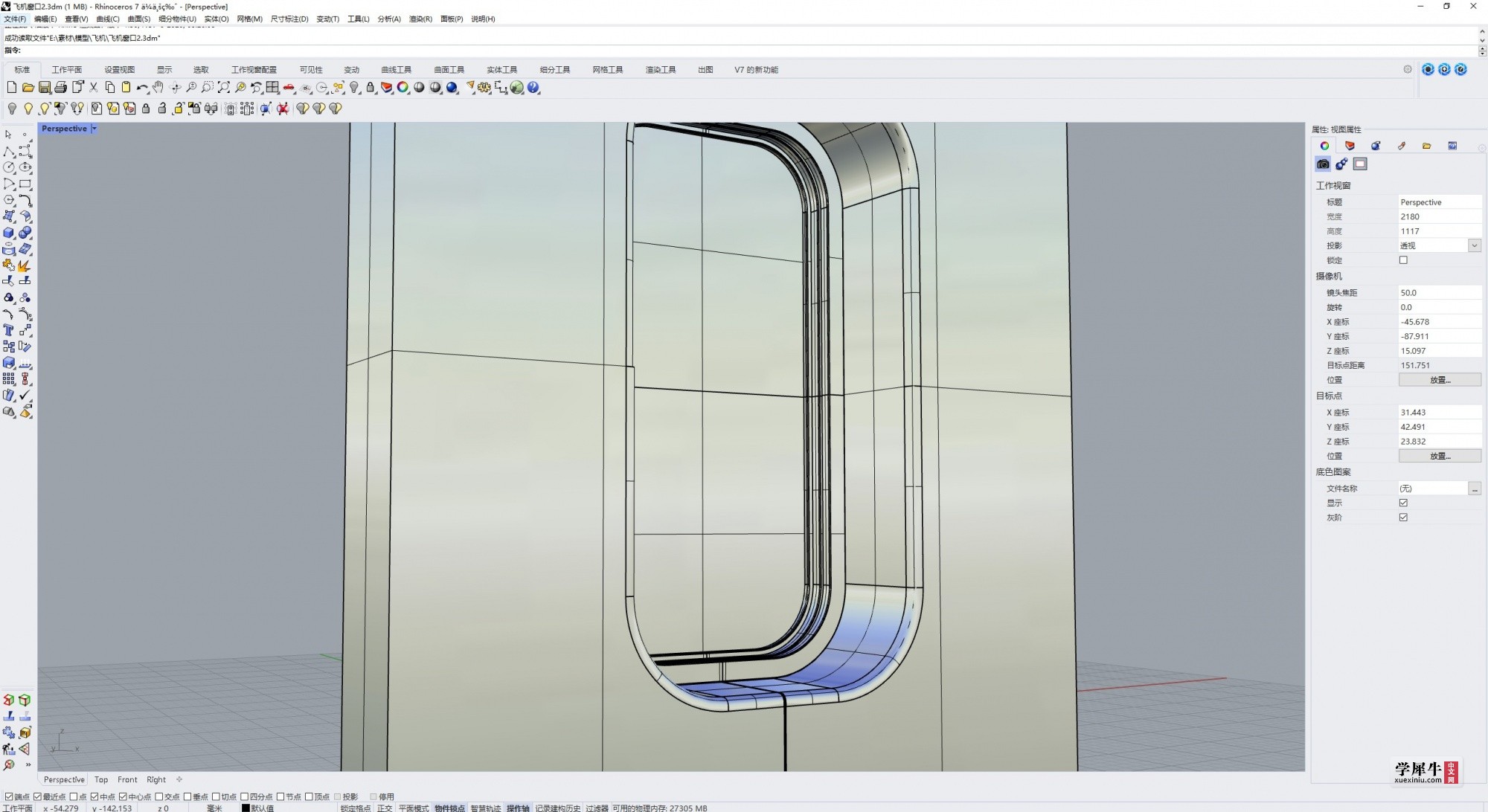1488x812 pixels.
Task: Toggle 物件锁点 in the status bar
Action: (x=449, y=808)
